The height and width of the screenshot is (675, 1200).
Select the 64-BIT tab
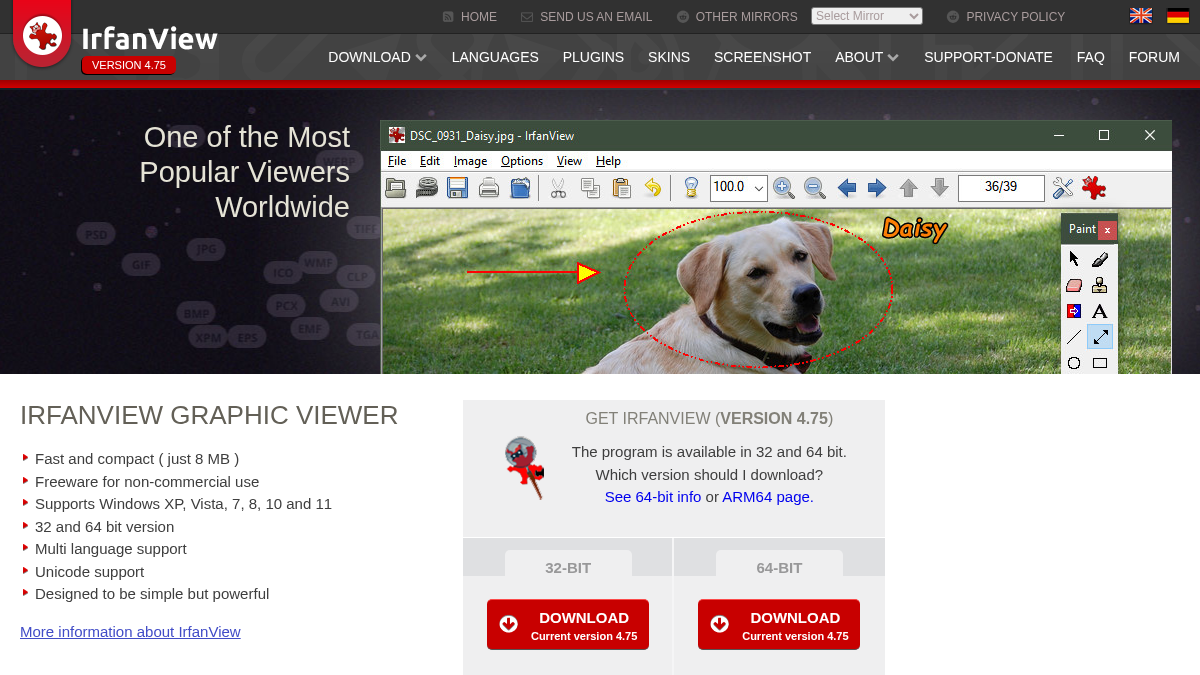click(x=779, y=566)
